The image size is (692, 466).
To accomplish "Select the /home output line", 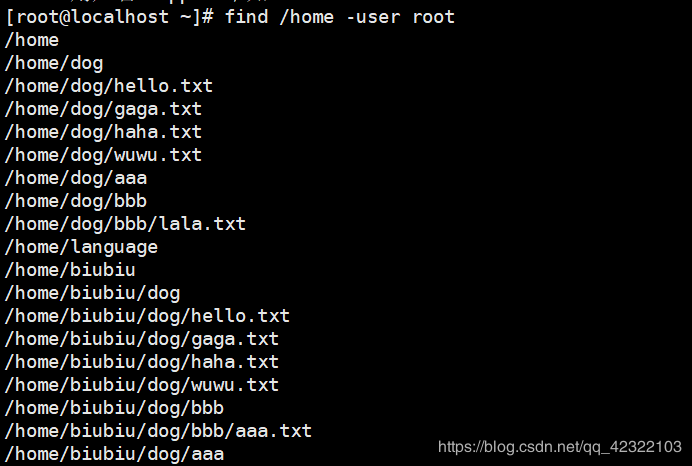I will click(32, 40).
